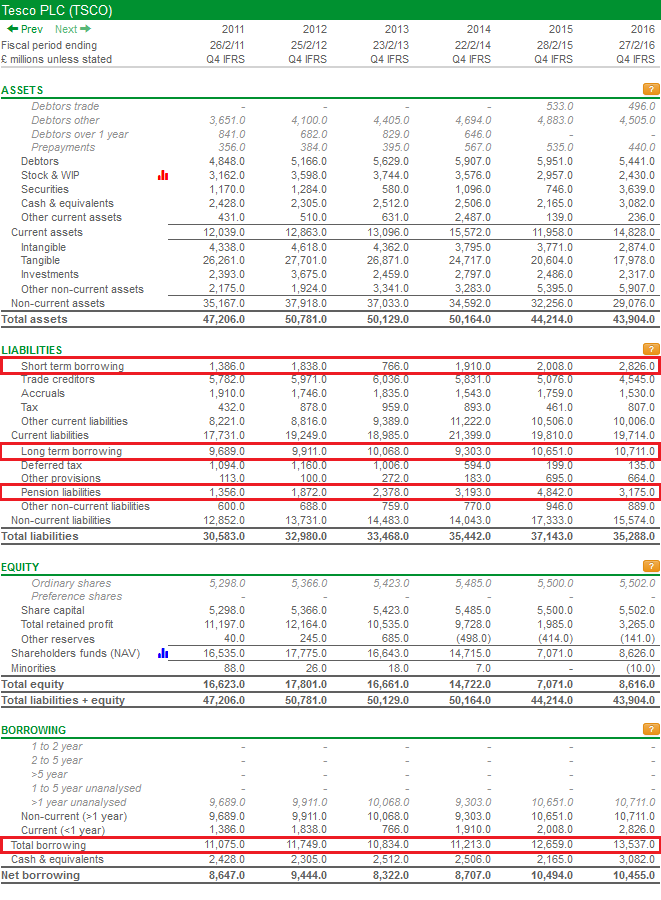Select Total assets value 43,904.0

(634, 319)
